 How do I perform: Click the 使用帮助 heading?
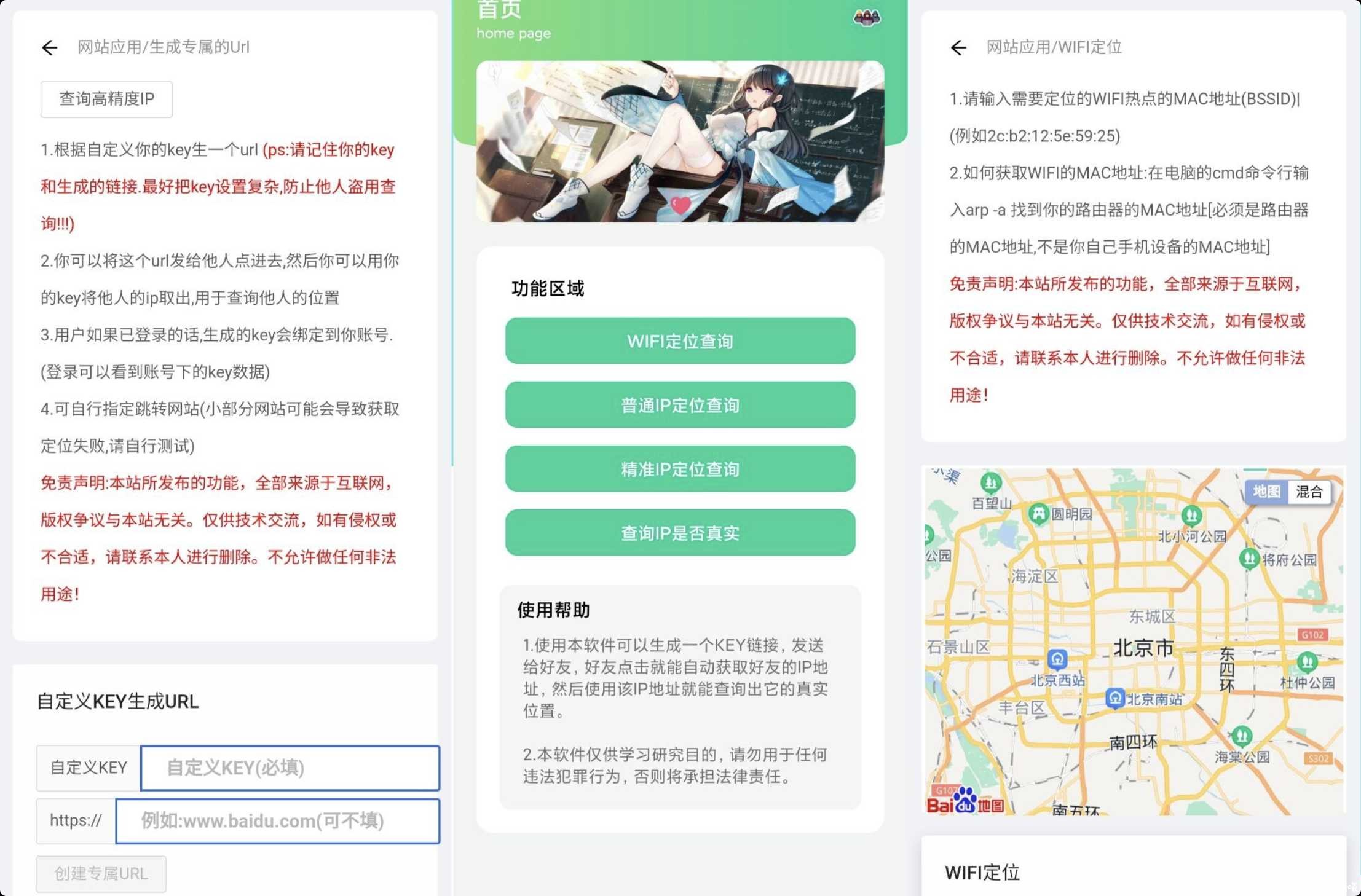tap(553, 610)
